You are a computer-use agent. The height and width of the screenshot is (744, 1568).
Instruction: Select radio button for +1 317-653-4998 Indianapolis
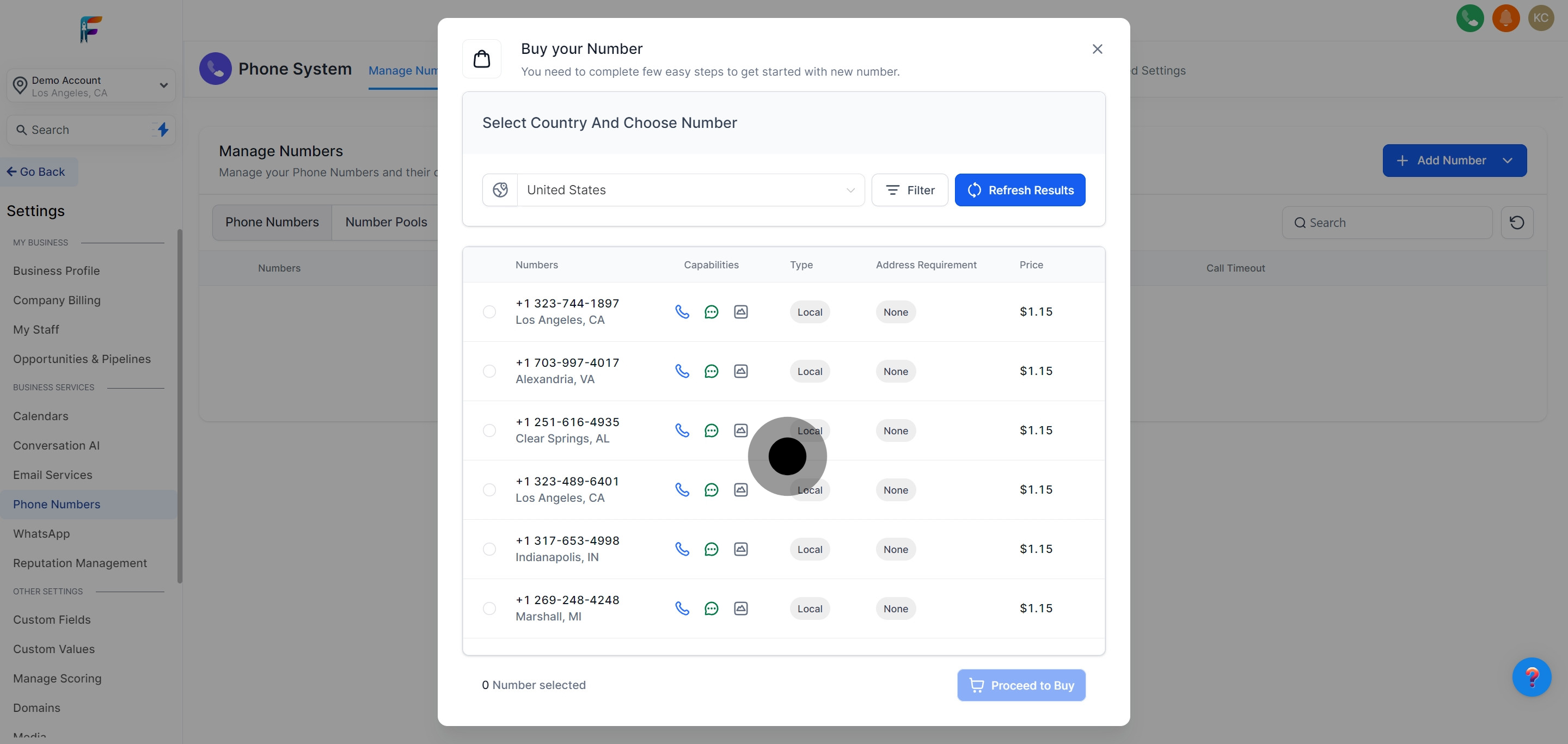click(489, 549)
